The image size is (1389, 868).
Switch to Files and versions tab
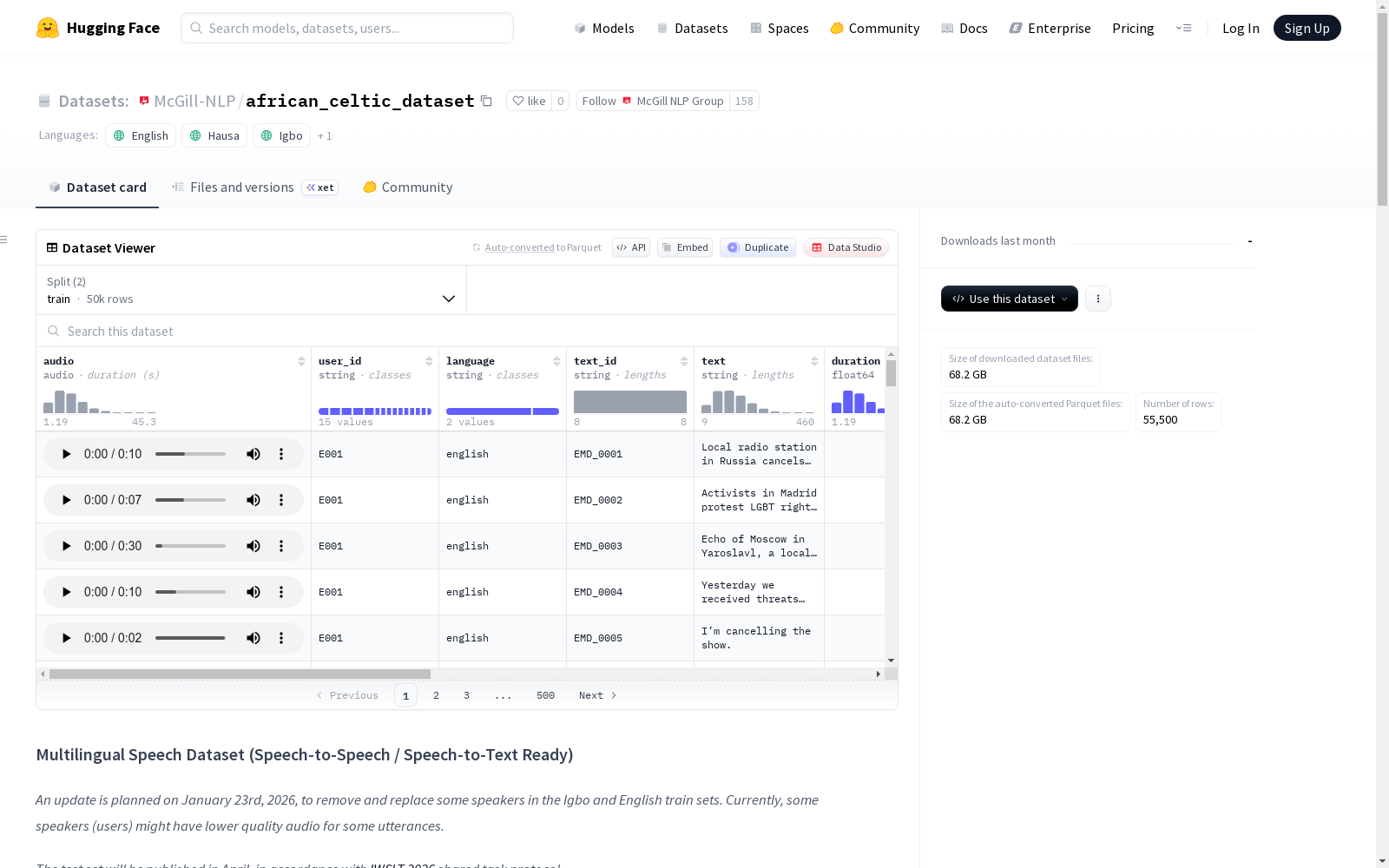click(x=254, y=187)
